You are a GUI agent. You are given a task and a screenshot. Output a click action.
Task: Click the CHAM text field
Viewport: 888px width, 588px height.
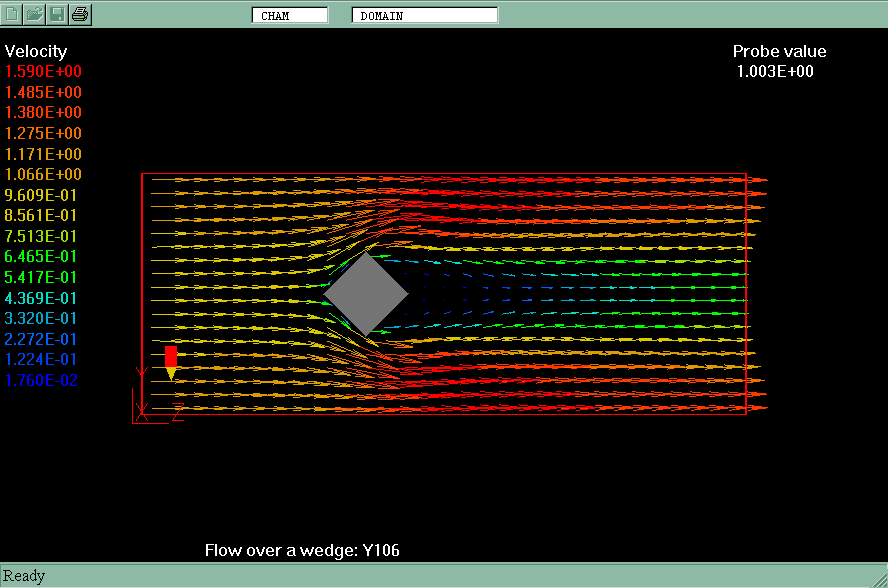pos(290,16)
